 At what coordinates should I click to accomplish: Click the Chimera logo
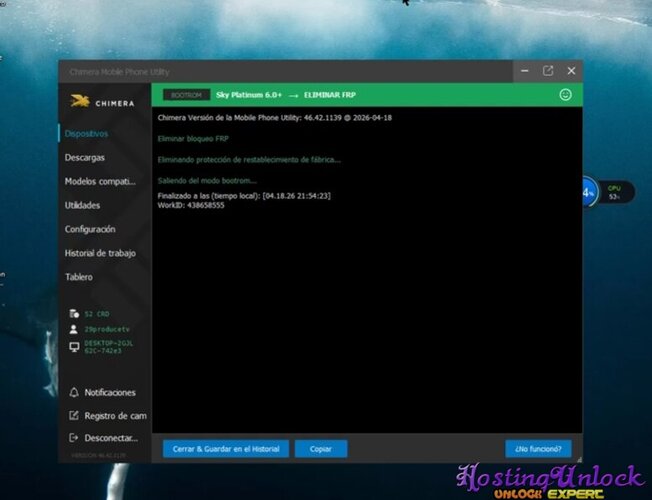[x=102, y=101]
